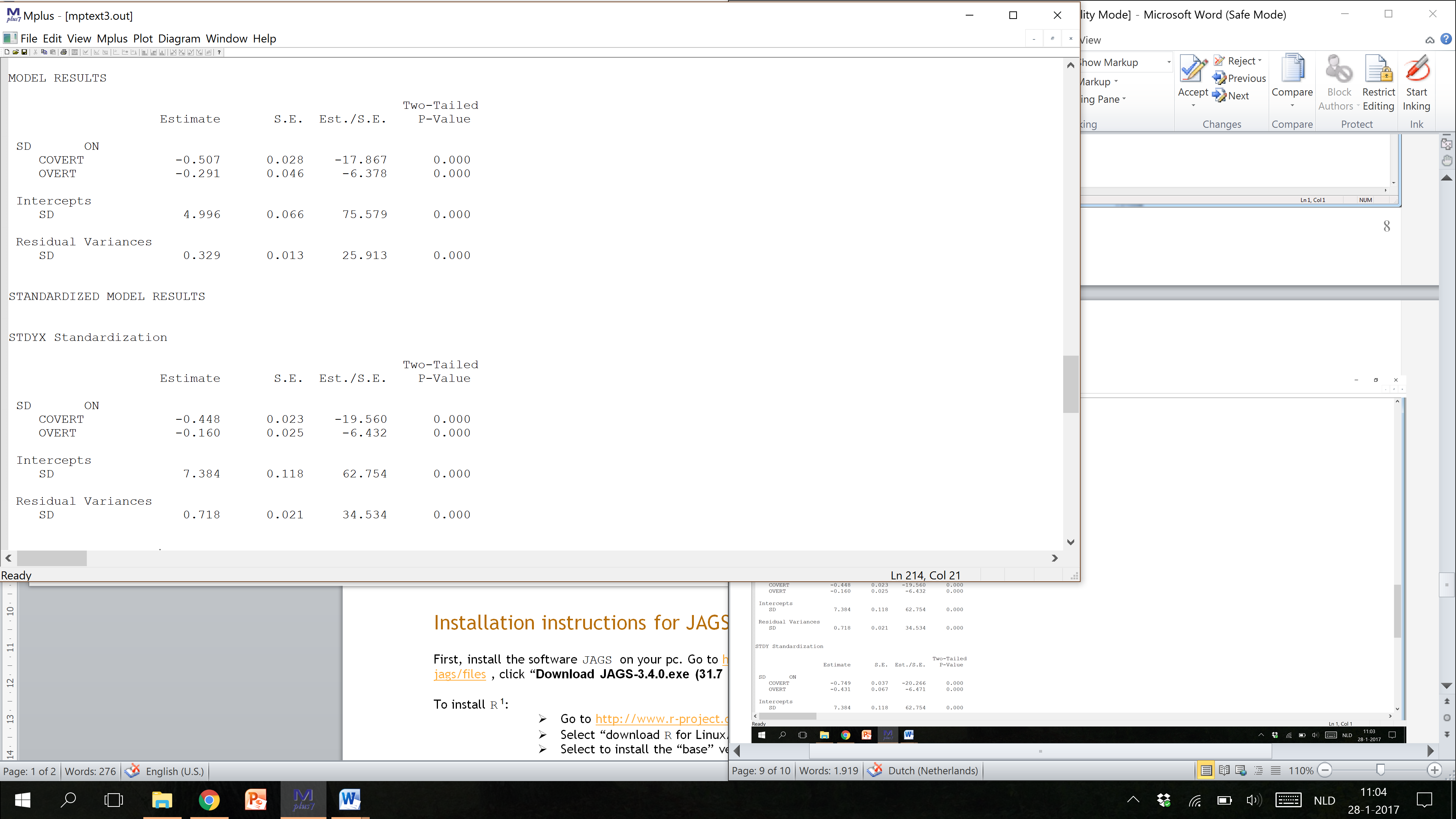Image resolution: width=1456 pixels, height=819 pixels.
Task: Click the NLD input language indicator in taskbar
Action: [1324, 800]
